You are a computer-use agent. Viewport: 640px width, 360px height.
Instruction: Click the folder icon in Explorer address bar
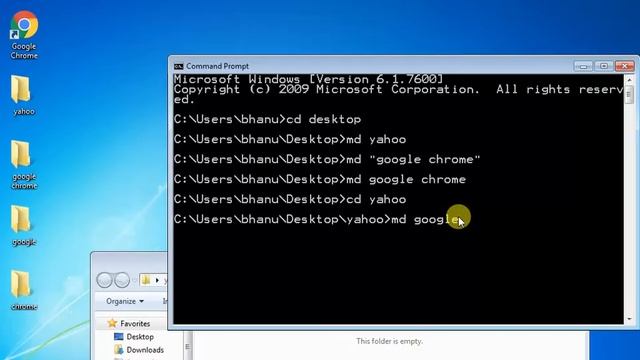[x=146, y=280]
